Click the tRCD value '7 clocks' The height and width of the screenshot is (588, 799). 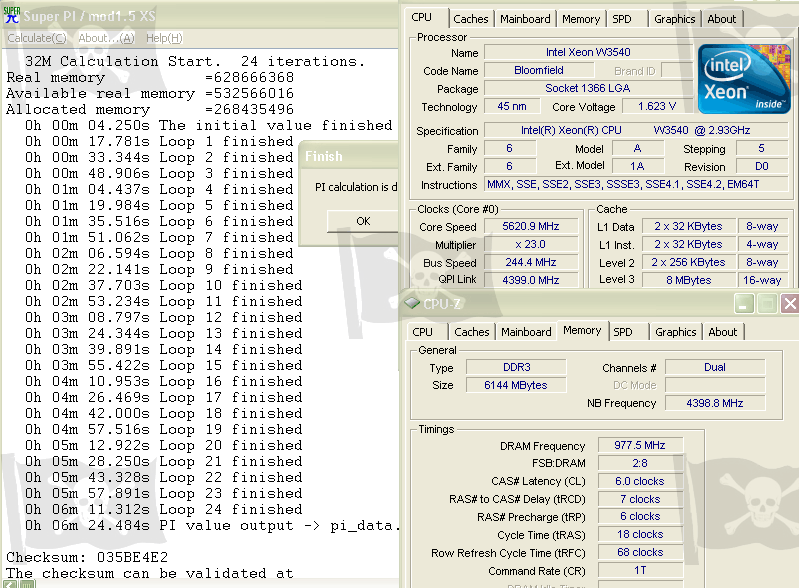tap(640, 499)
